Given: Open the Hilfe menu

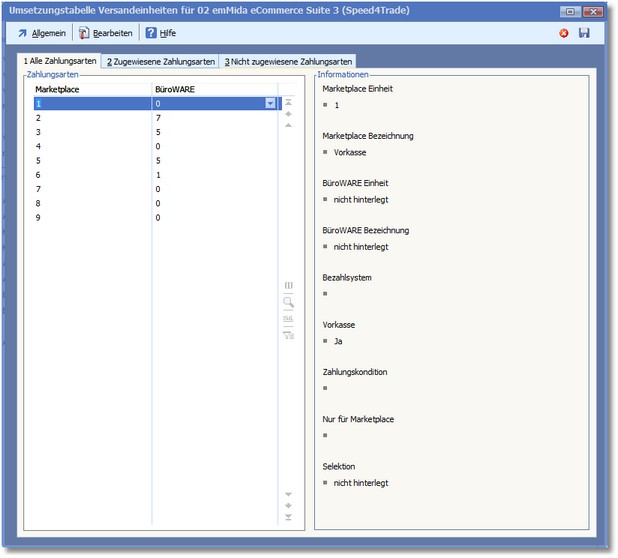Looking at the screenshot, I should point(160,33).
